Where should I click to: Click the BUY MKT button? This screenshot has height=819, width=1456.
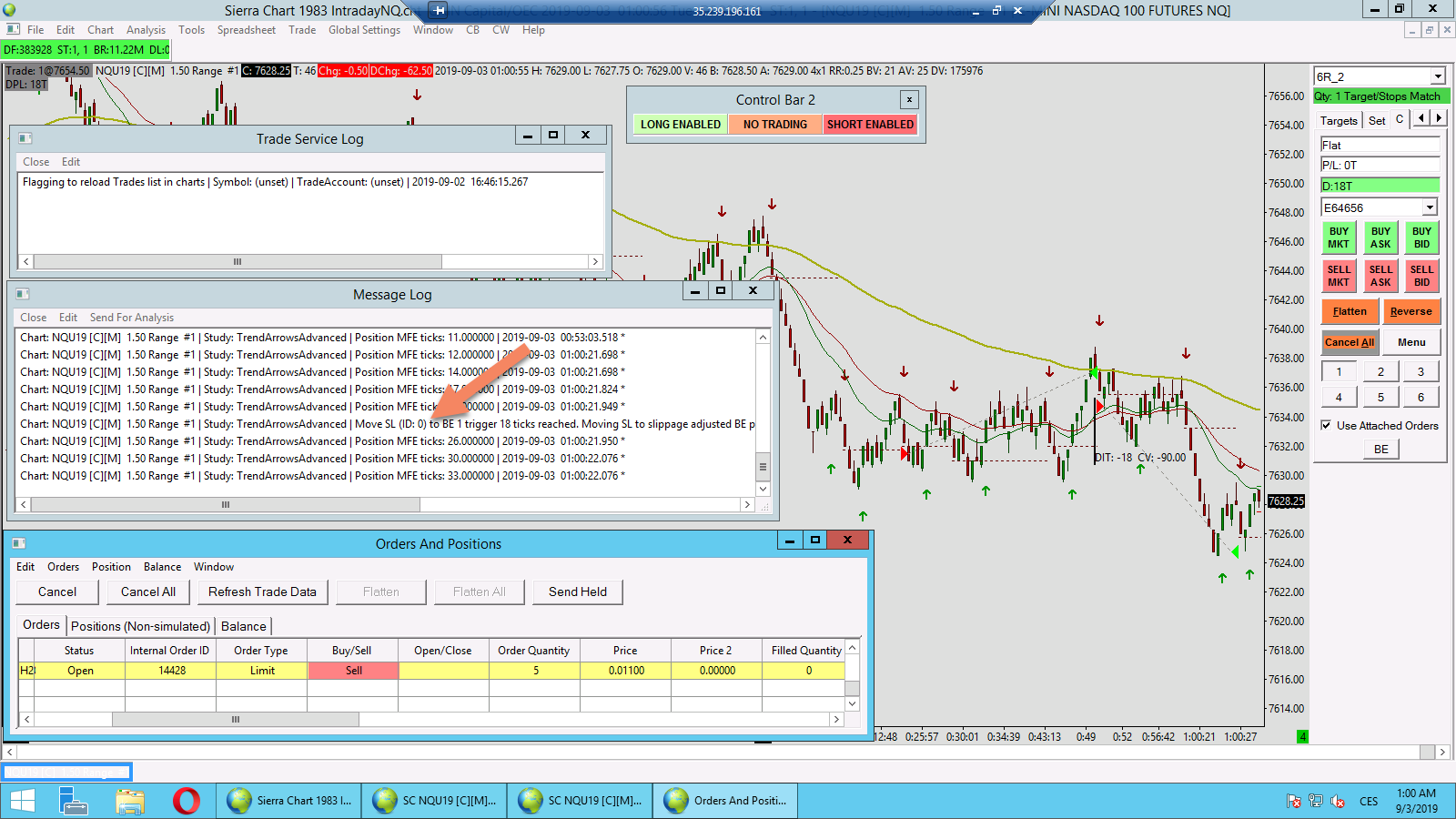pos(1339,238)
